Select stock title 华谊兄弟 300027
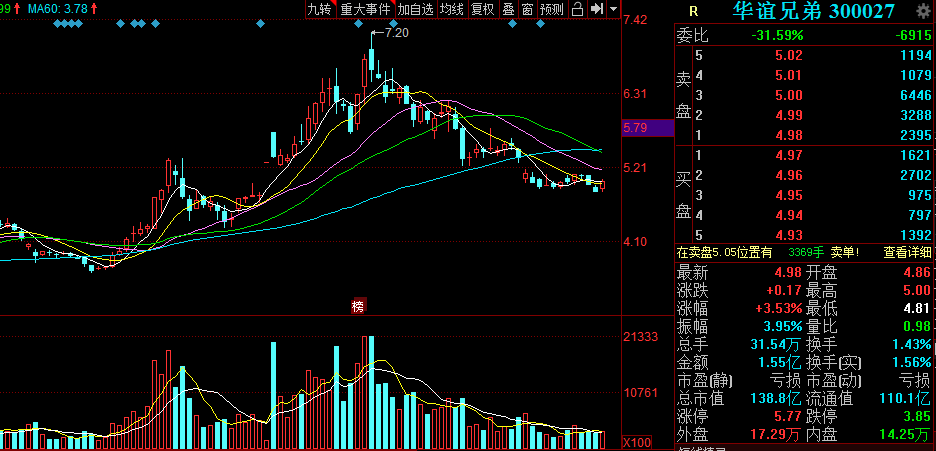The width and height of the screenshot is (936, 451). (814, 11)
